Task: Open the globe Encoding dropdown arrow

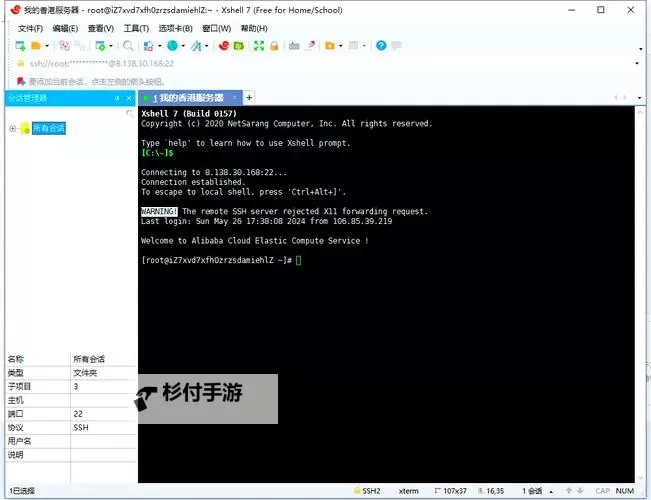Action: (x=183, y=46)
